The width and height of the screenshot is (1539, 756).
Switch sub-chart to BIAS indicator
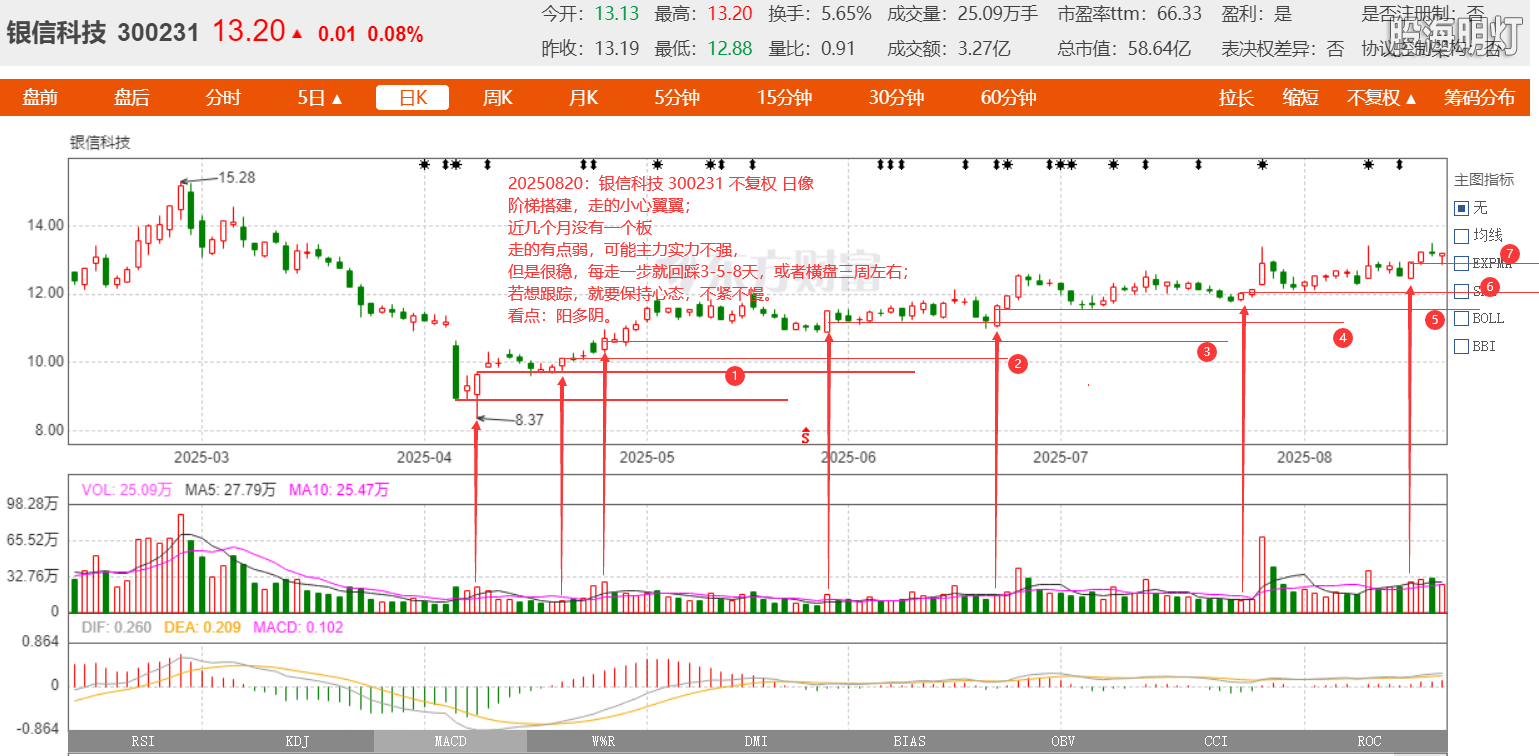coord(909,741)
